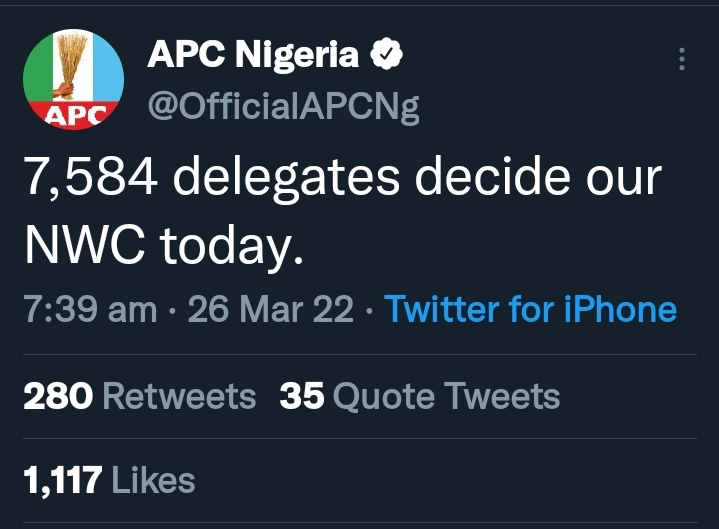Click the Twitter for iPhone source link
The height and width of the screenshot is (529, 719).
point(530,309)
